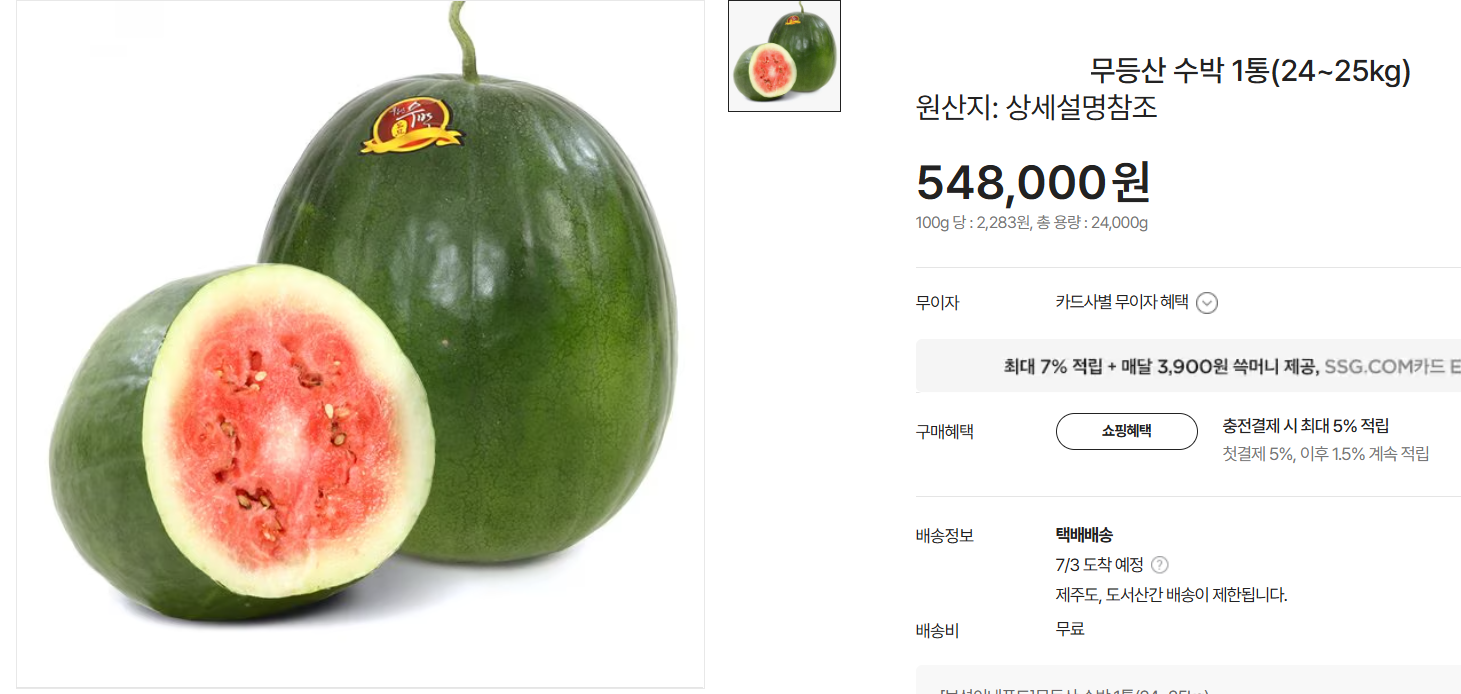
Task: Click the 제주도, 도서산간 배송 제한 notice
Action: (x=1171, y=595)
